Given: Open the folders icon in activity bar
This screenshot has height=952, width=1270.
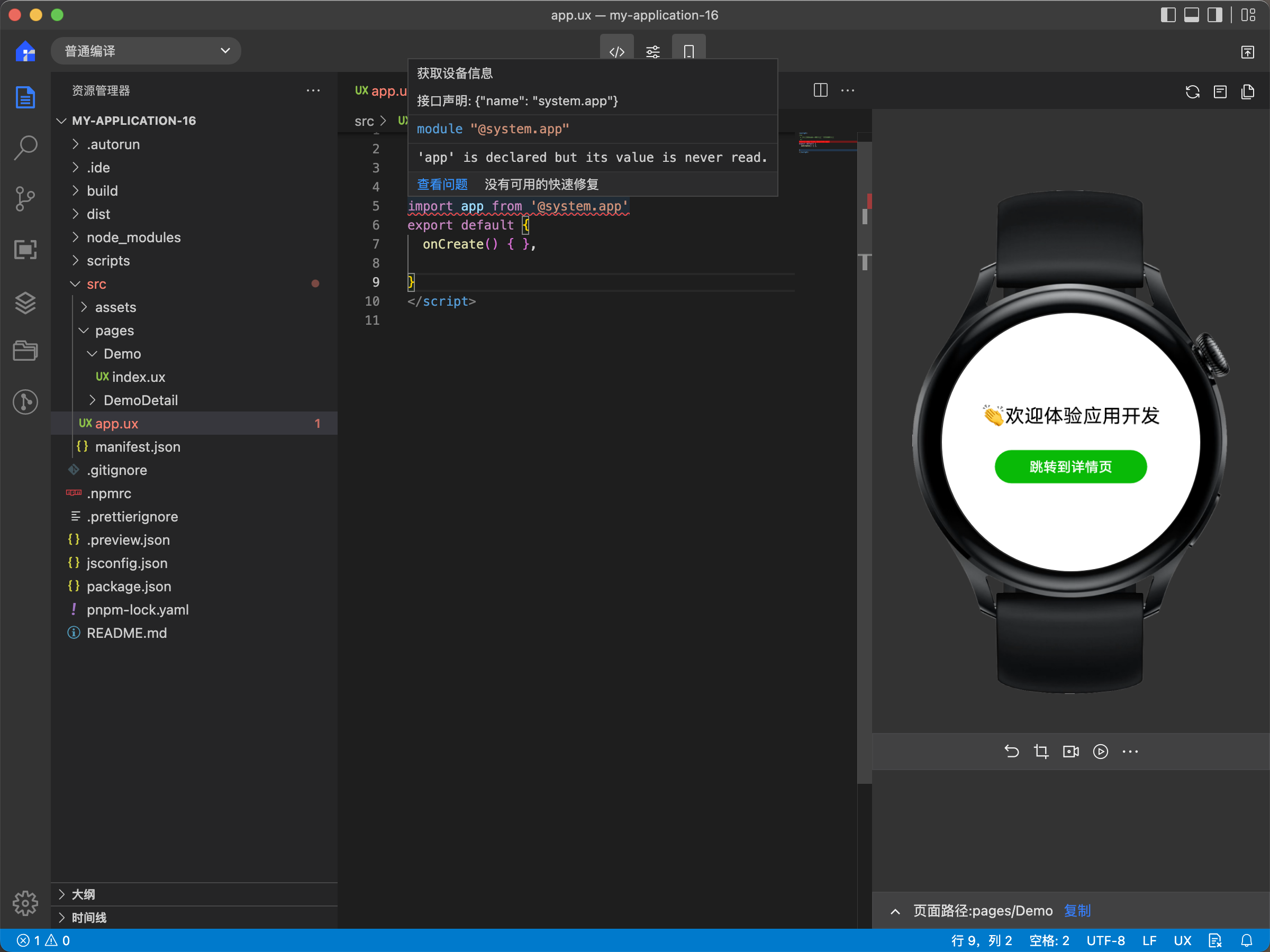Looking at the screenshot, I should coord(25,350).
